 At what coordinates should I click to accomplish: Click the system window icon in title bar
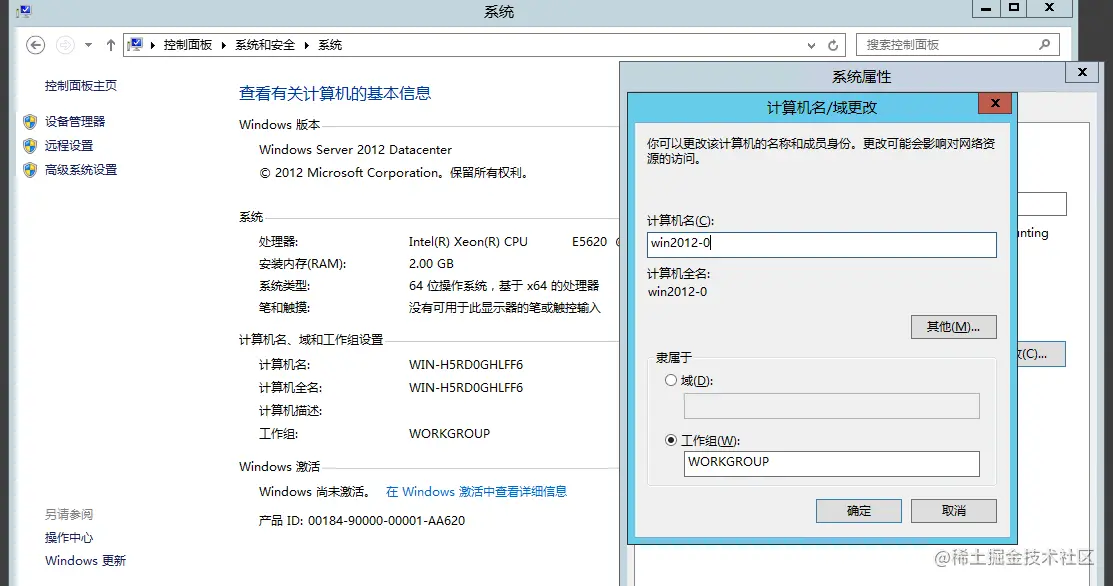point(24,11)
